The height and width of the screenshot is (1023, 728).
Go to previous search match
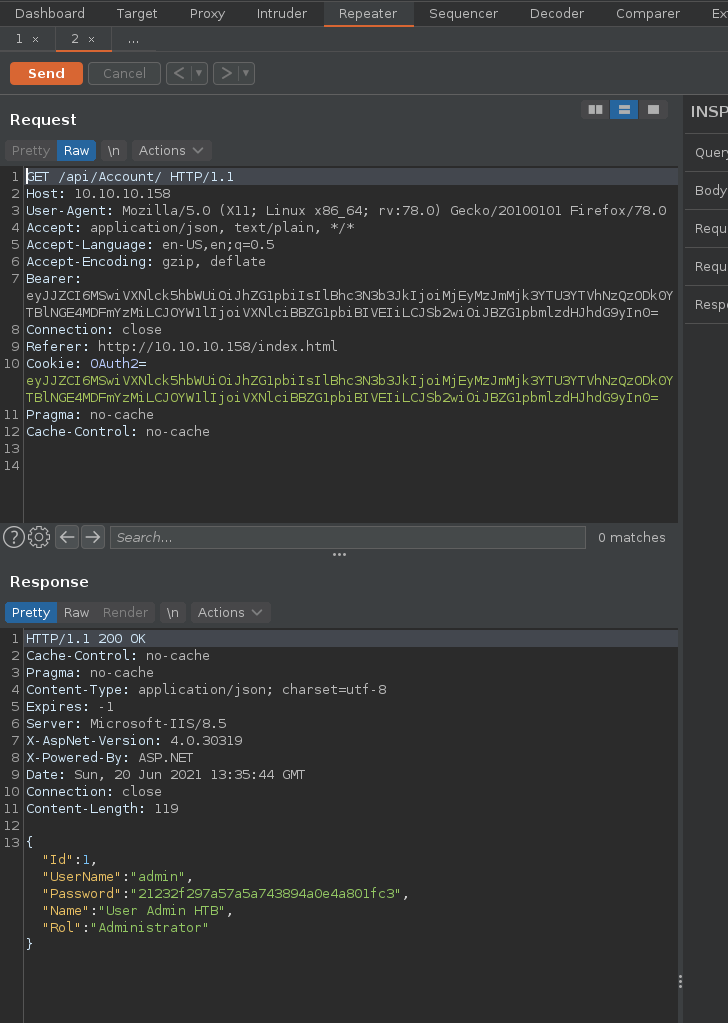coord(67,537)
